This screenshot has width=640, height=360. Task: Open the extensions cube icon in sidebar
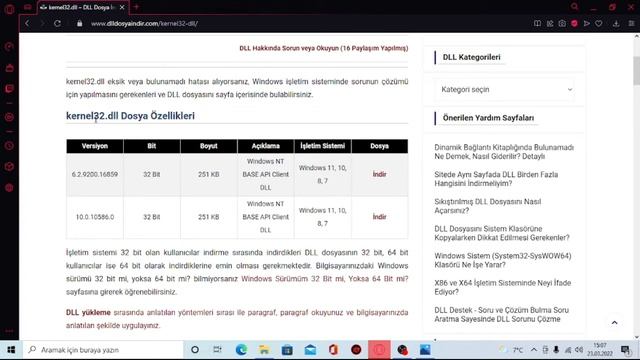point(9,167)
